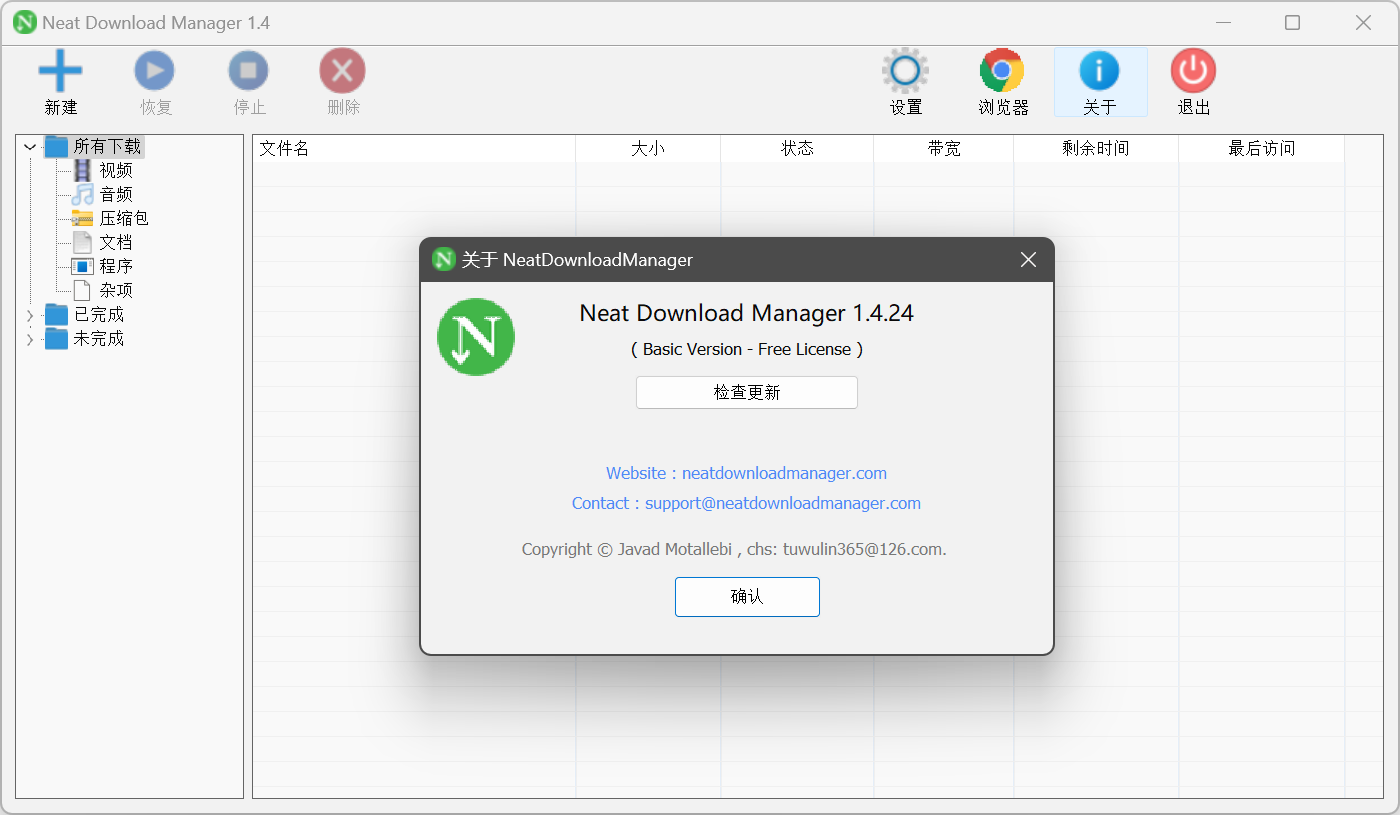Viewport: 1400px width, 815px height.
Task: Click the 恢复 resume download icon
Action: (154, 70)
